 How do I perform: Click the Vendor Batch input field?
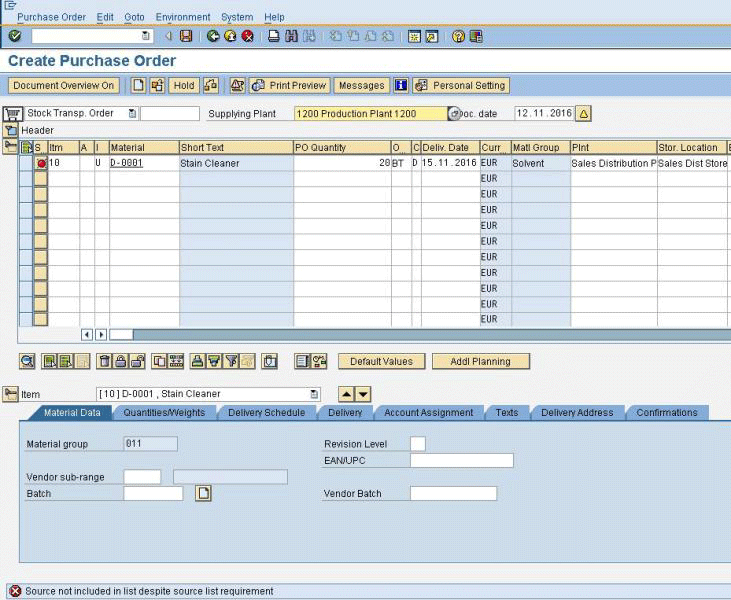point(453,494)
